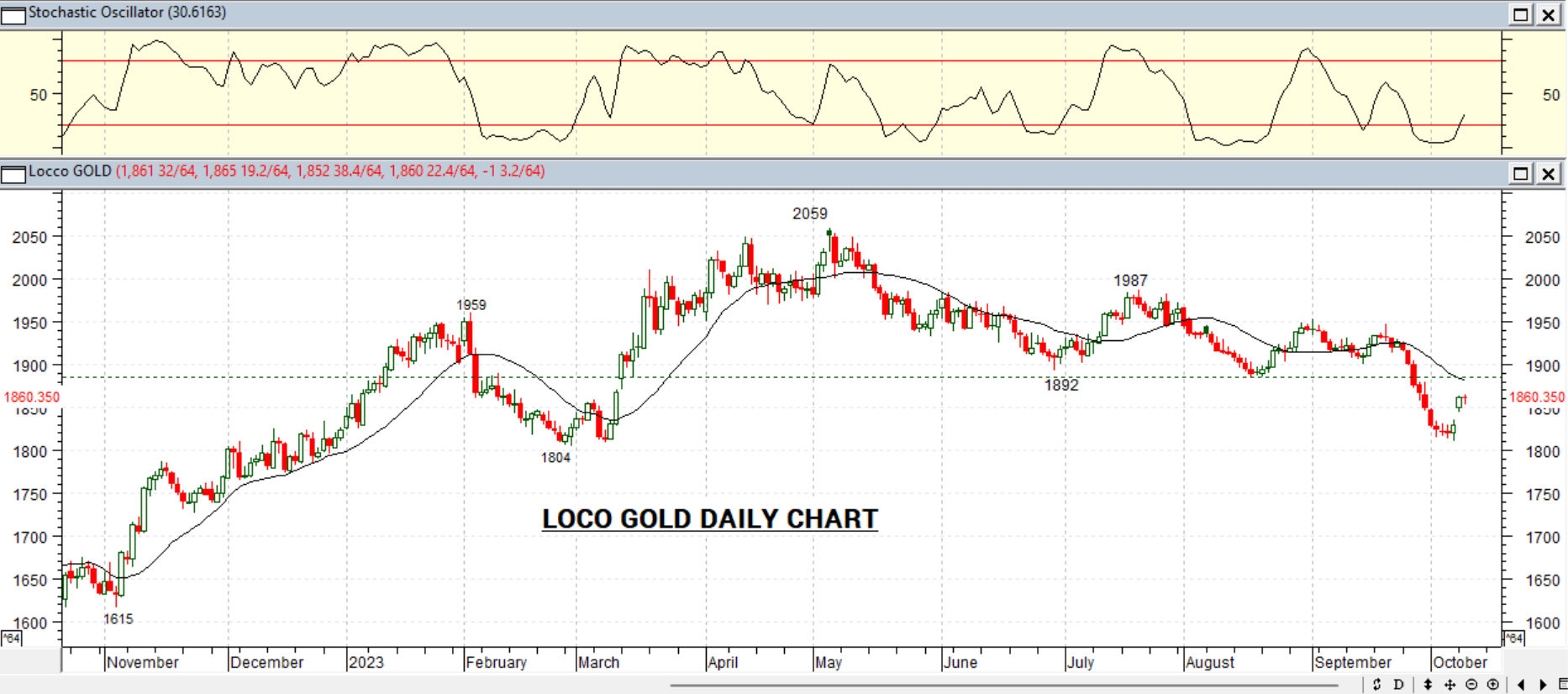The width and height of the screenshot is (1568, 694).
Task: Click the 'LOCO GOLD DAILY CHART' text annotation
Action: tap(710, 519)
